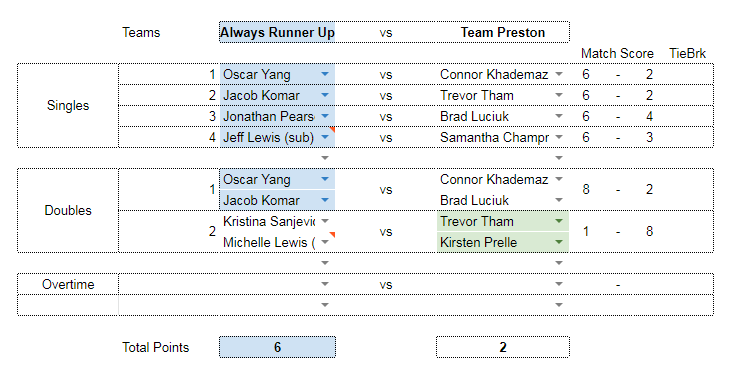Screen dimensions: 745x377
Task: Select the Team Preston name cell
Action: (503, 32)
